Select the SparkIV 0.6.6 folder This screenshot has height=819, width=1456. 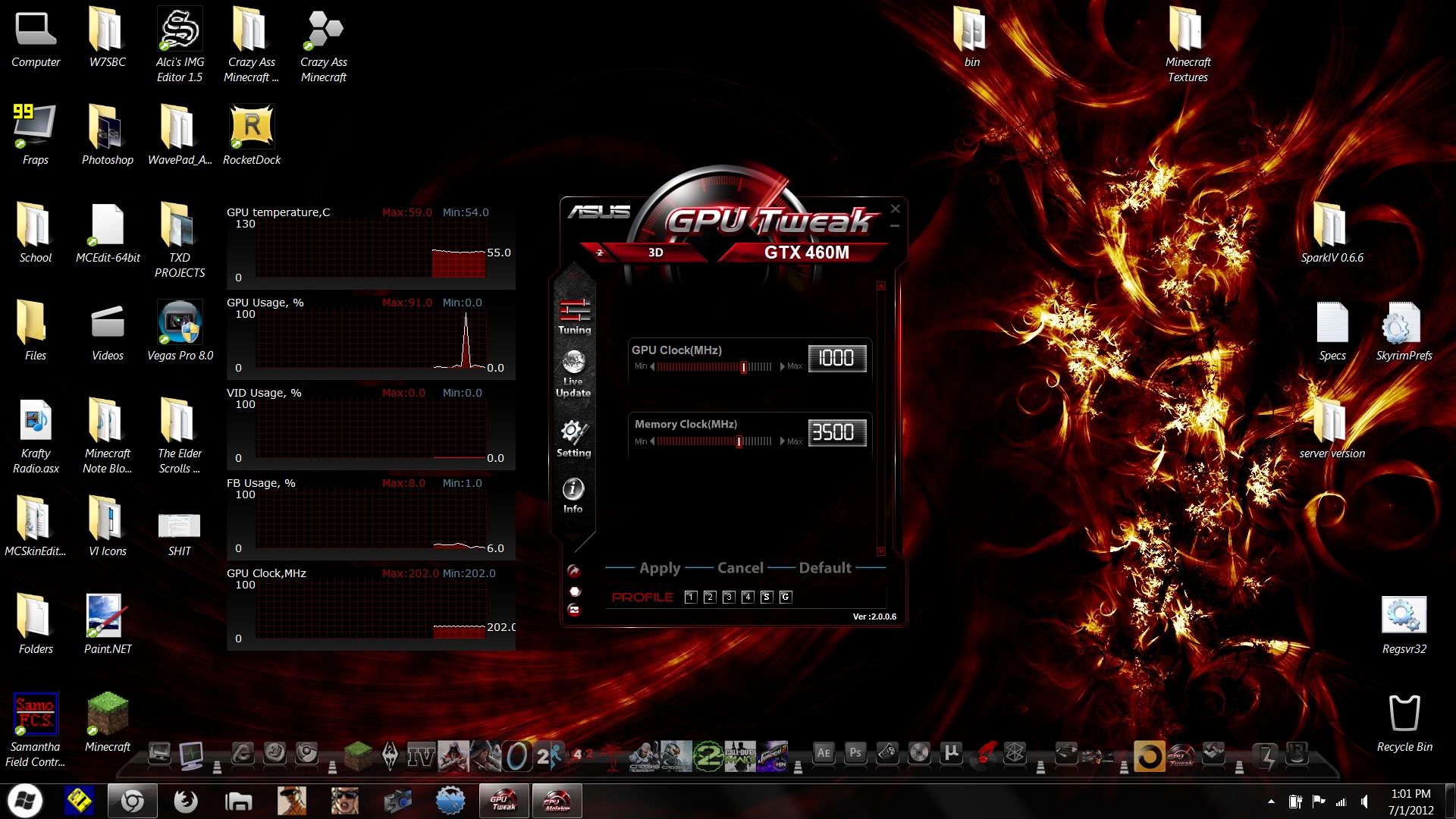pyautogui.click(x=1332, y=232)
